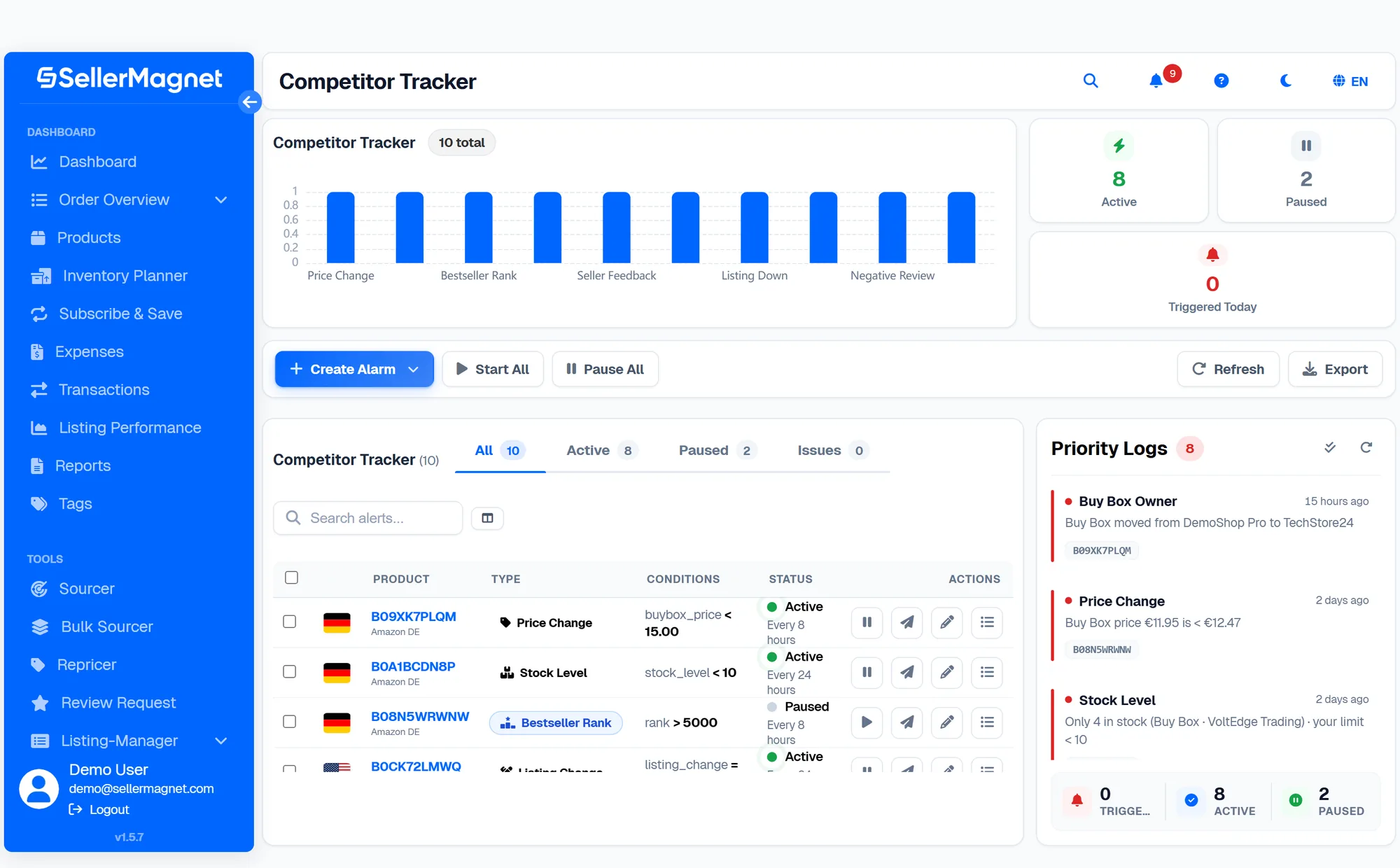
Task: Click Pause All button
Action: tap(605, 369)
